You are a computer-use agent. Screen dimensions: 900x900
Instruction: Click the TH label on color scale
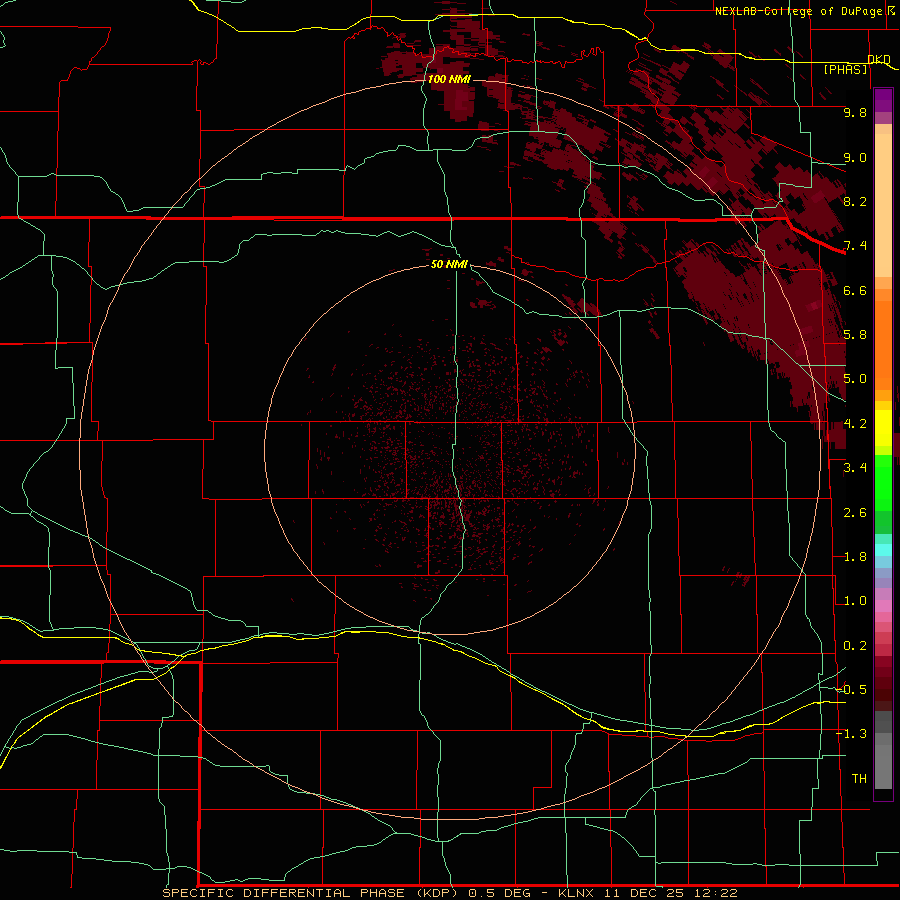pos(859,779)
